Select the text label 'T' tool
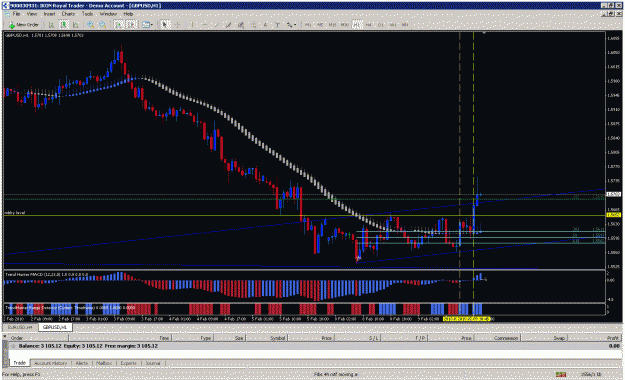 277,25
